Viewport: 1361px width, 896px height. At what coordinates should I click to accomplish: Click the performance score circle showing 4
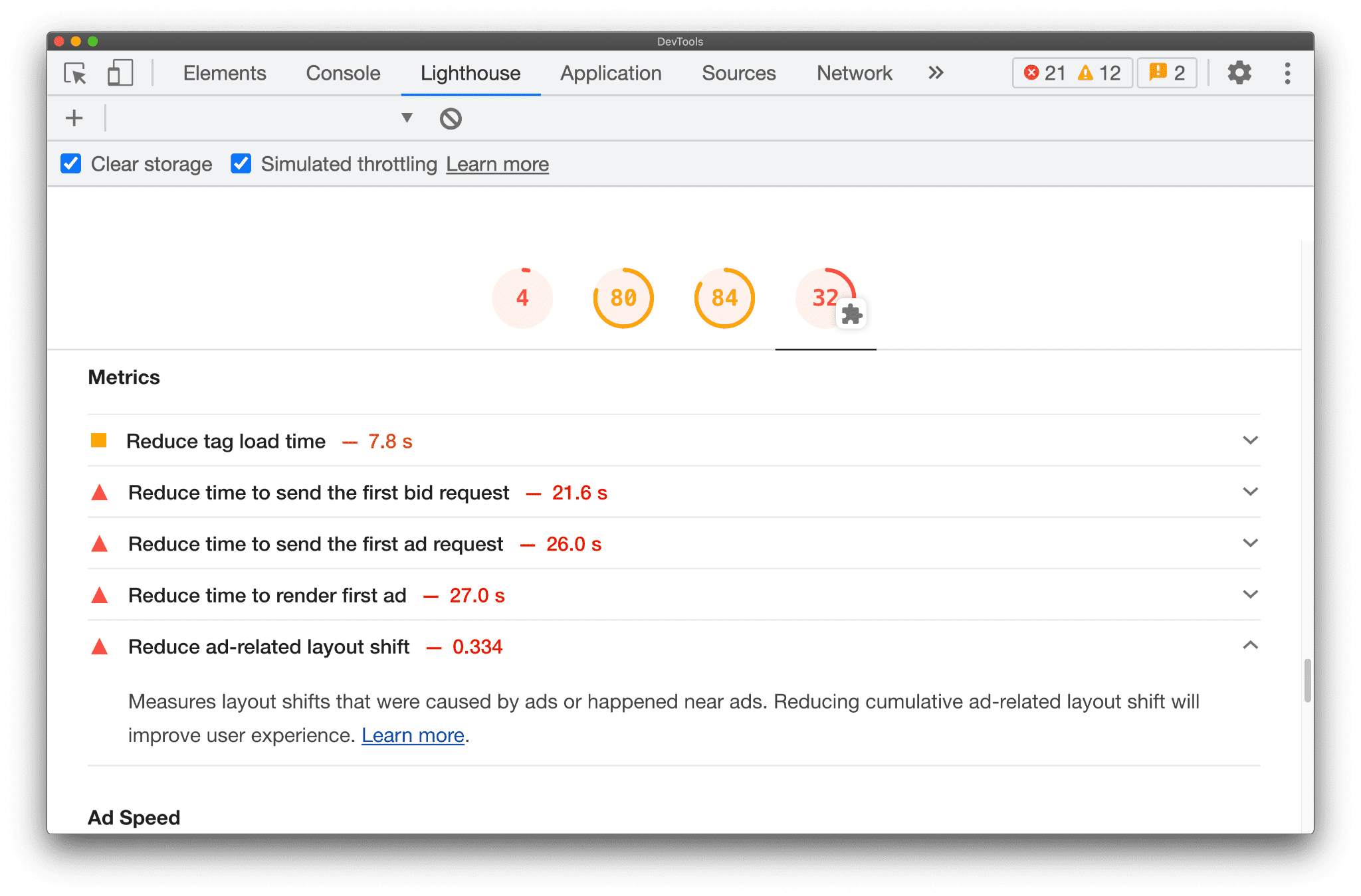click(522, 298)
